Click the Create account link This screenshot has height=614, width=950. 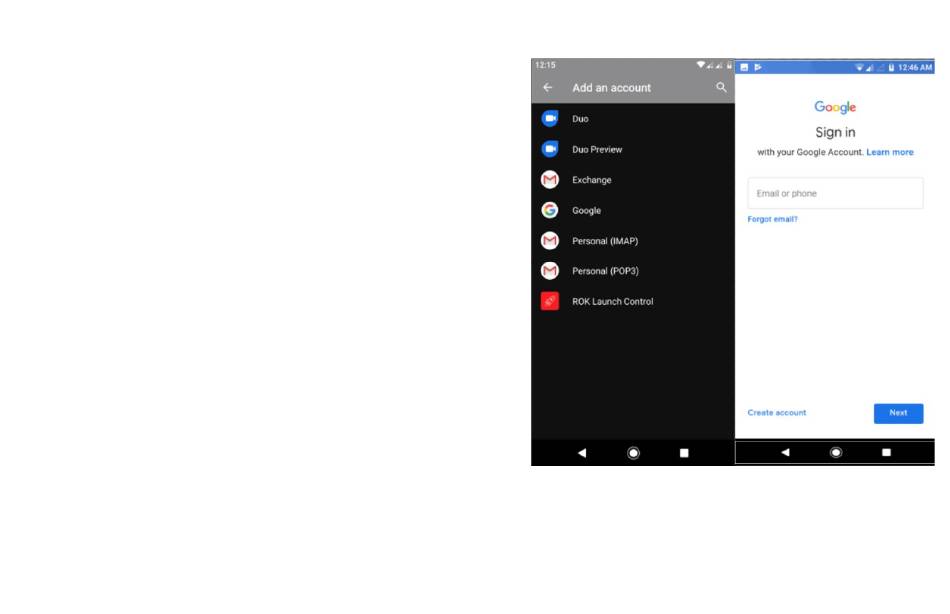776,412
